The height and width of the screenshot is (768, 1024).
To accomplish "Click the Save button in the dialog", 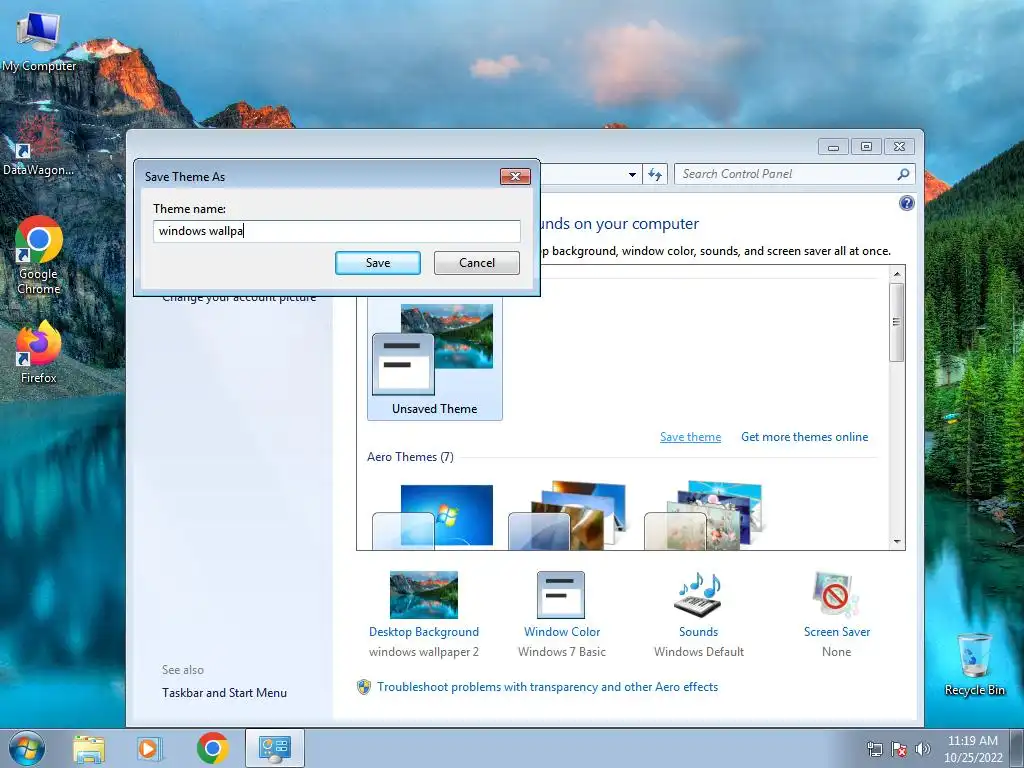I will 377,263.
